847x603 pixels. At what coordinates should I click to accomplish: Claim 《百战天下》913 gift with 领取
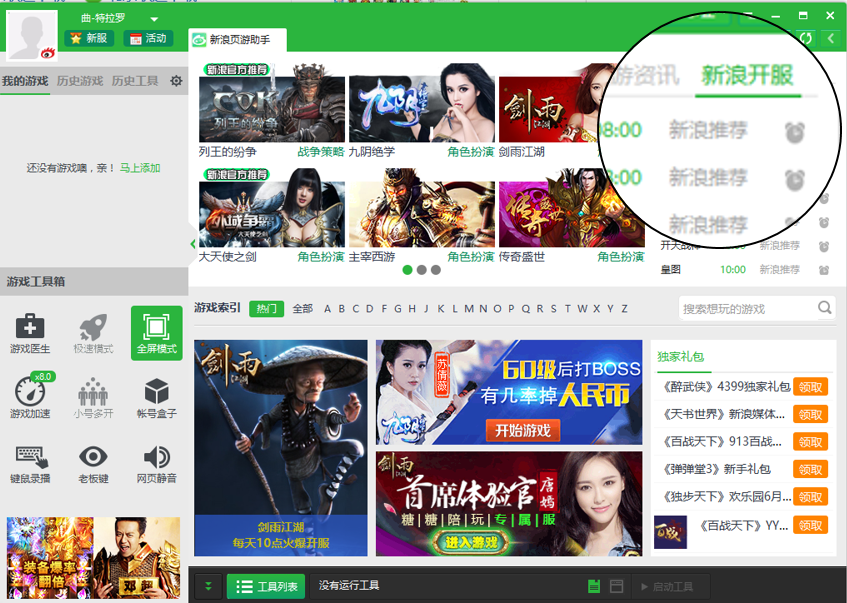pos(810,442)
